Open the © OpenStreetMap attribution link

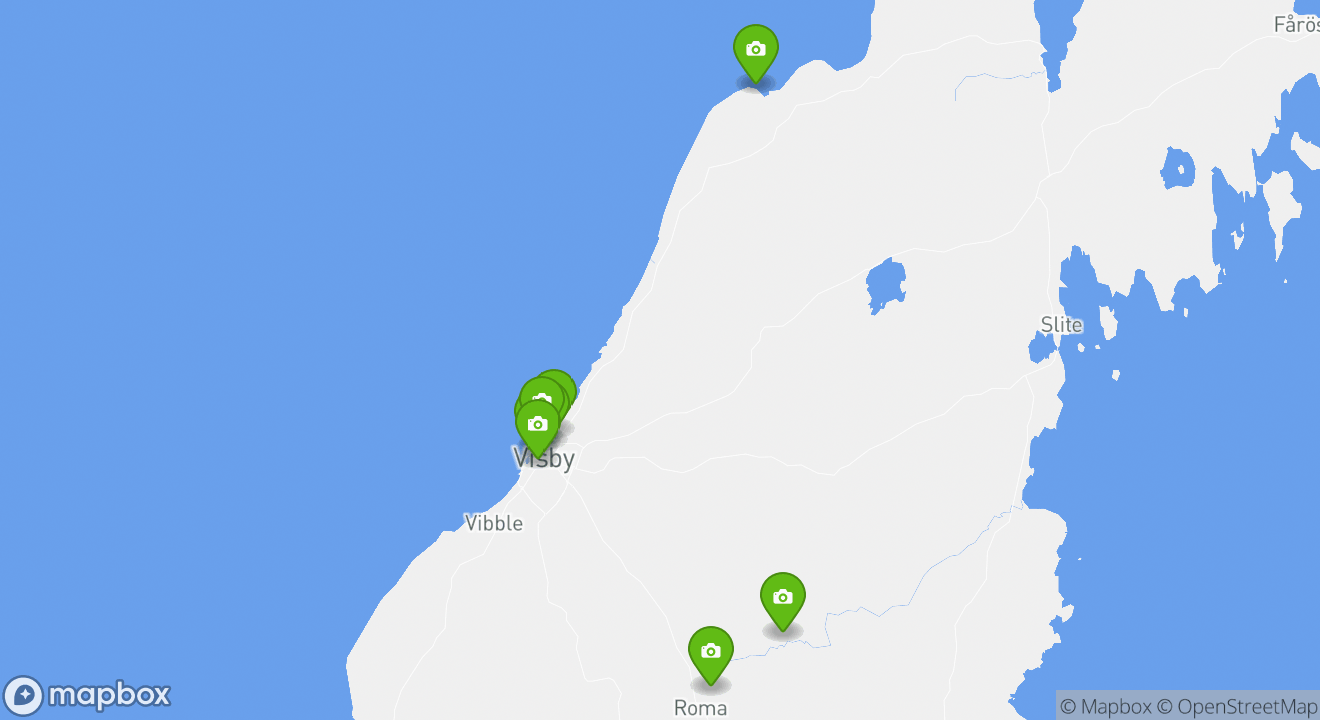click(x=1238, y=707)
